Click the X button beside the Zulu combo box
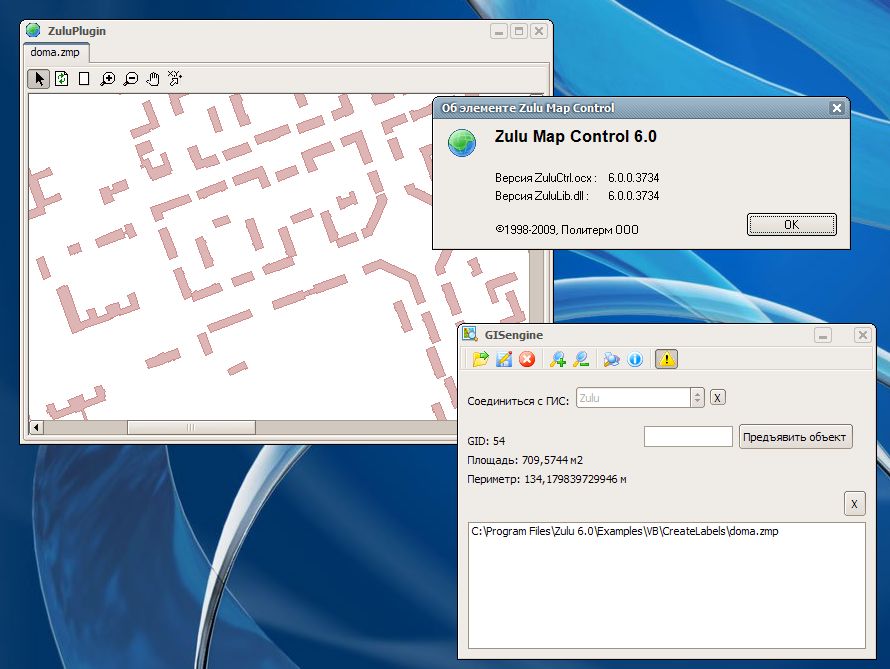This screenshot has height=669, width=890. click(x=717, y=398)
